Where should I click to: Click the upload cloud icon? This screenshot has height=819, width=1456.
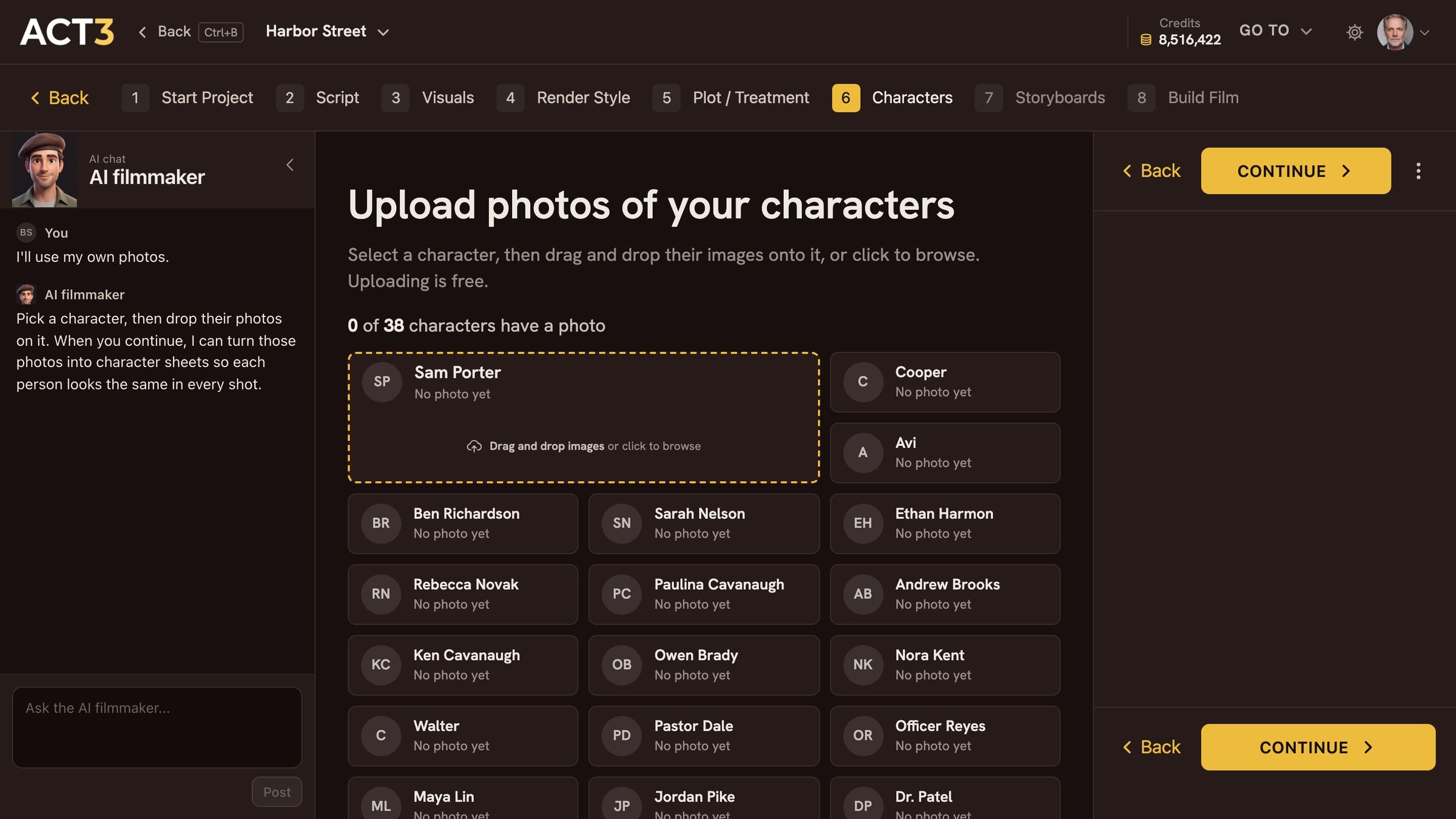[x=474, y=447]
